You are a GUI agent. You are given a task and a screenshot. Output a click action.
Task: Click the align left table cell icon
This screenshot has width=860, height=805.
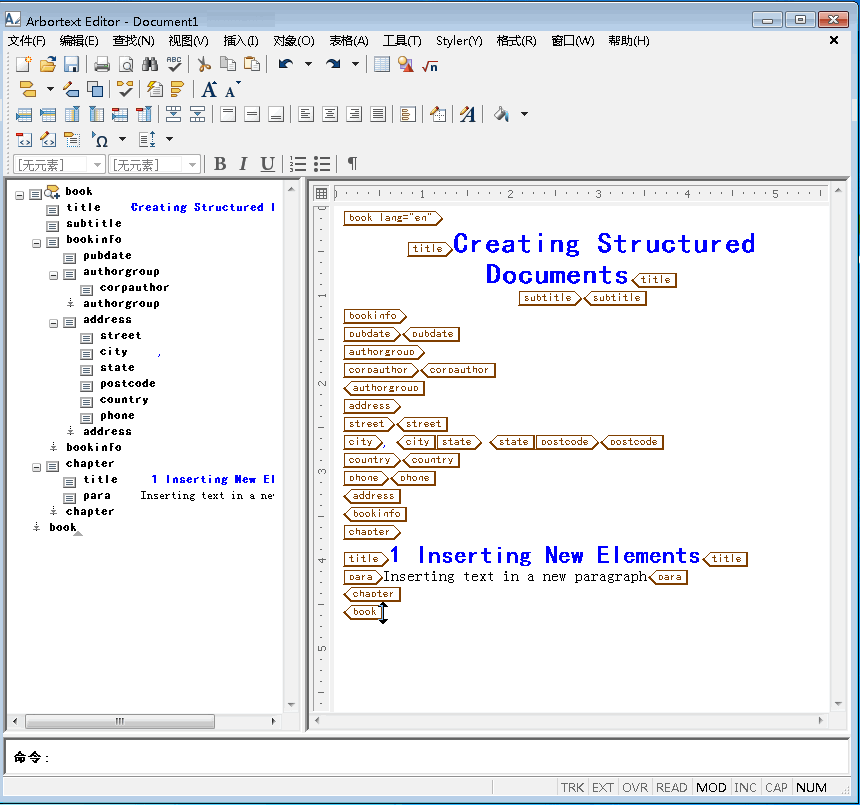tap(305, 114)
